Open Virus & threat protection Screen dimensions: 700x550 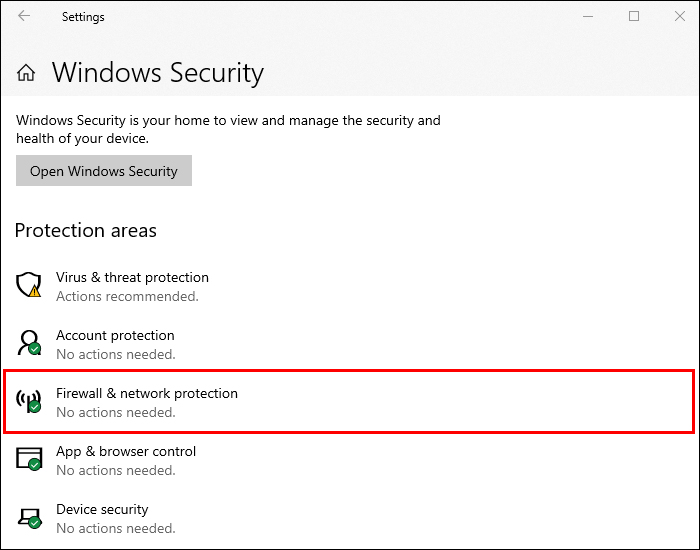[x=132, y=277]
